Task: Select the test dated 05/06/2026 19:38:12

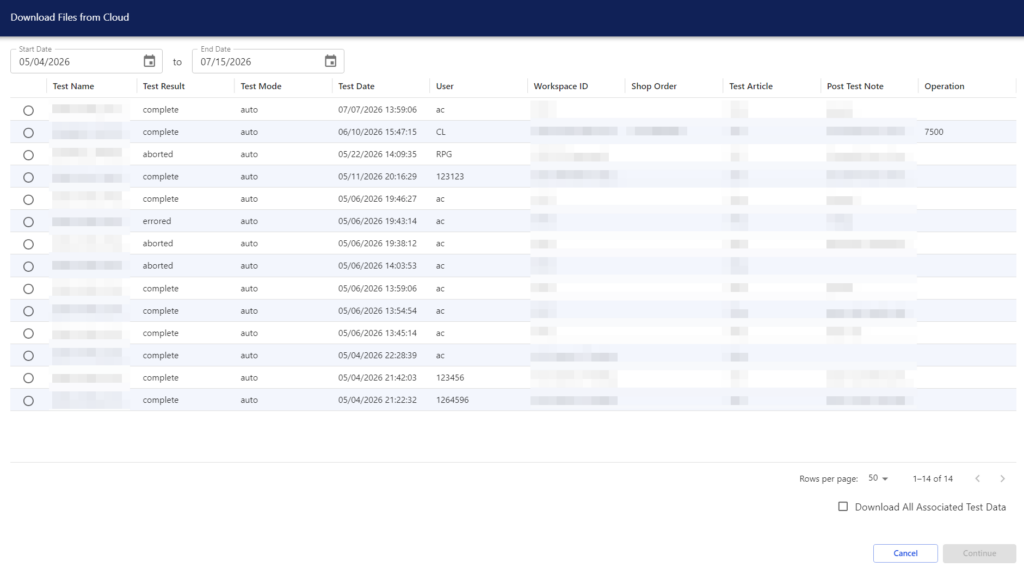Action: click(28, 244)
